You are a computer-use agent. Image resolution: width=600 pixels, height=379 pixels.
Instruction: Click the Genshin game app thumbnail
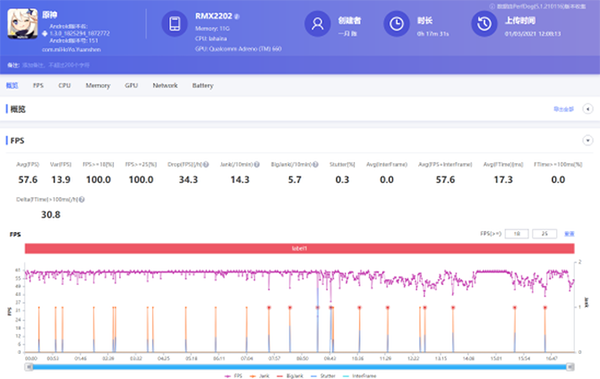tap(23, 24)
